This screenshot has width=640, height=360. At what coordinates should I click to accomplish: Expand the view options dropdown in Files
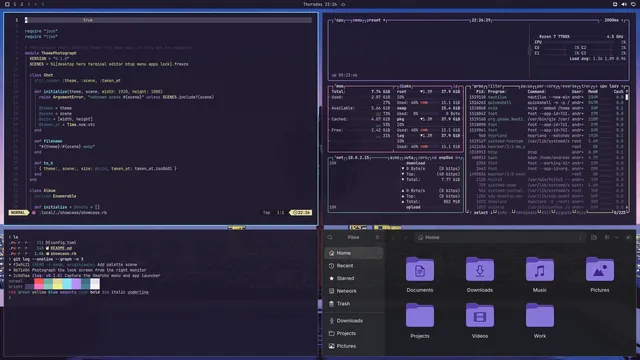point(617,238)
